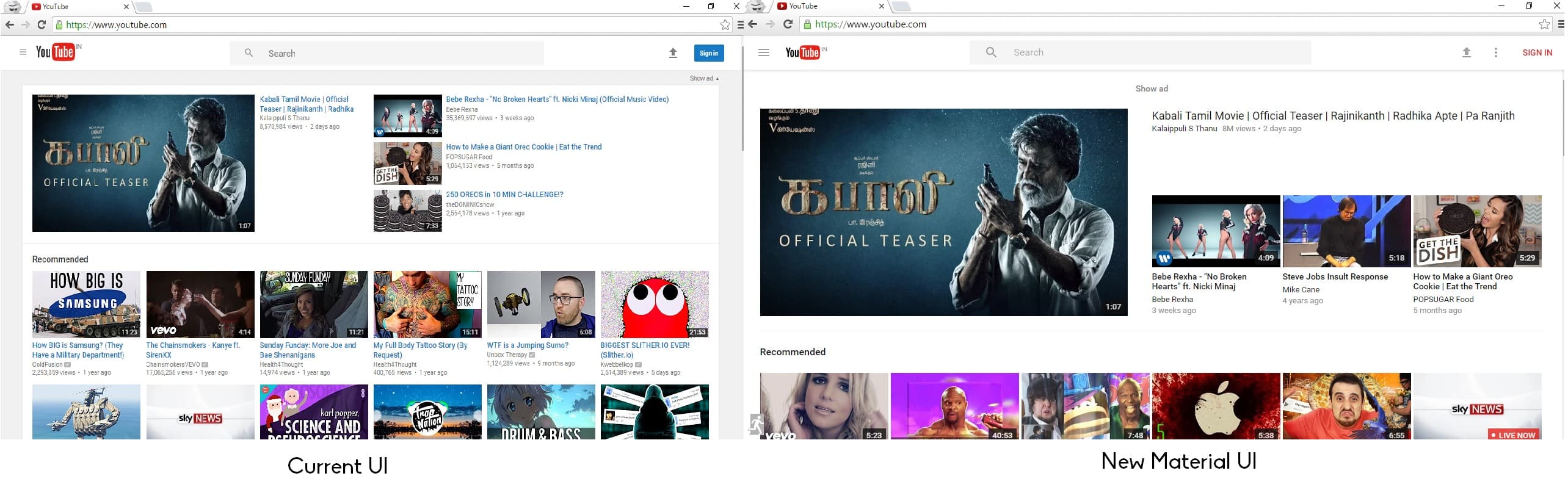The width and height of the screenshot is (1568, 487).
Task: Click POPSUGAR Food channel in Material UI
Action: 1443,300
